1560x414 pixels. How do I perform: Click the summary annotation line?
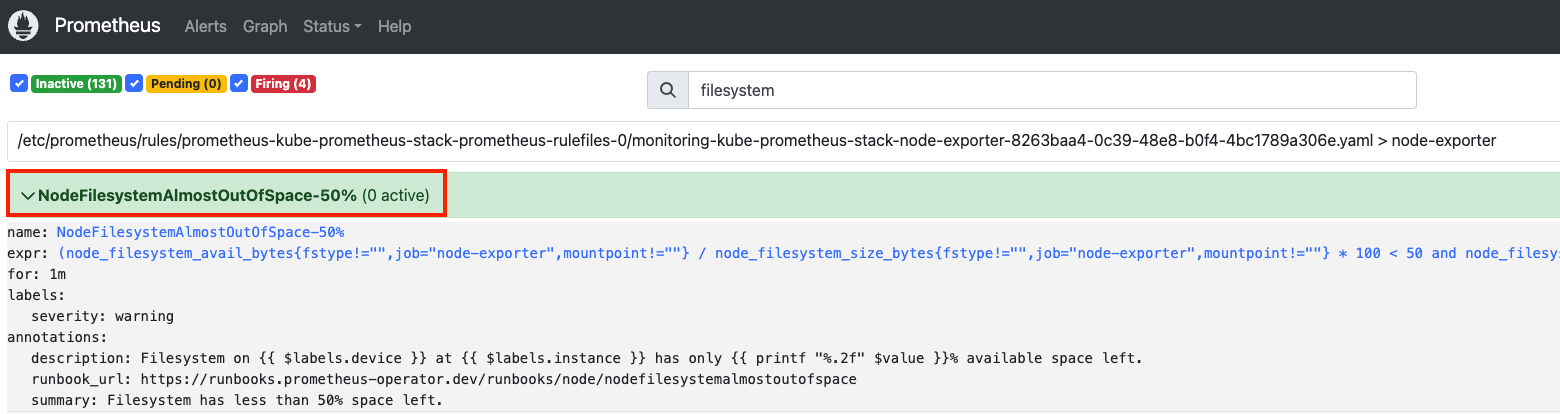(x=237, y=400)
